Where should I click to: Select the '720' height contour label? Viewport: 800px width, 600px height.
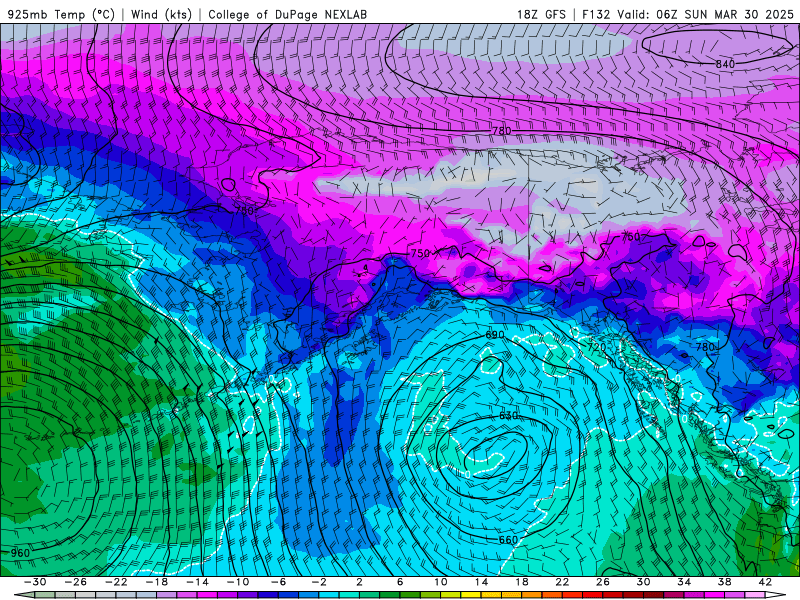(596, 347)
